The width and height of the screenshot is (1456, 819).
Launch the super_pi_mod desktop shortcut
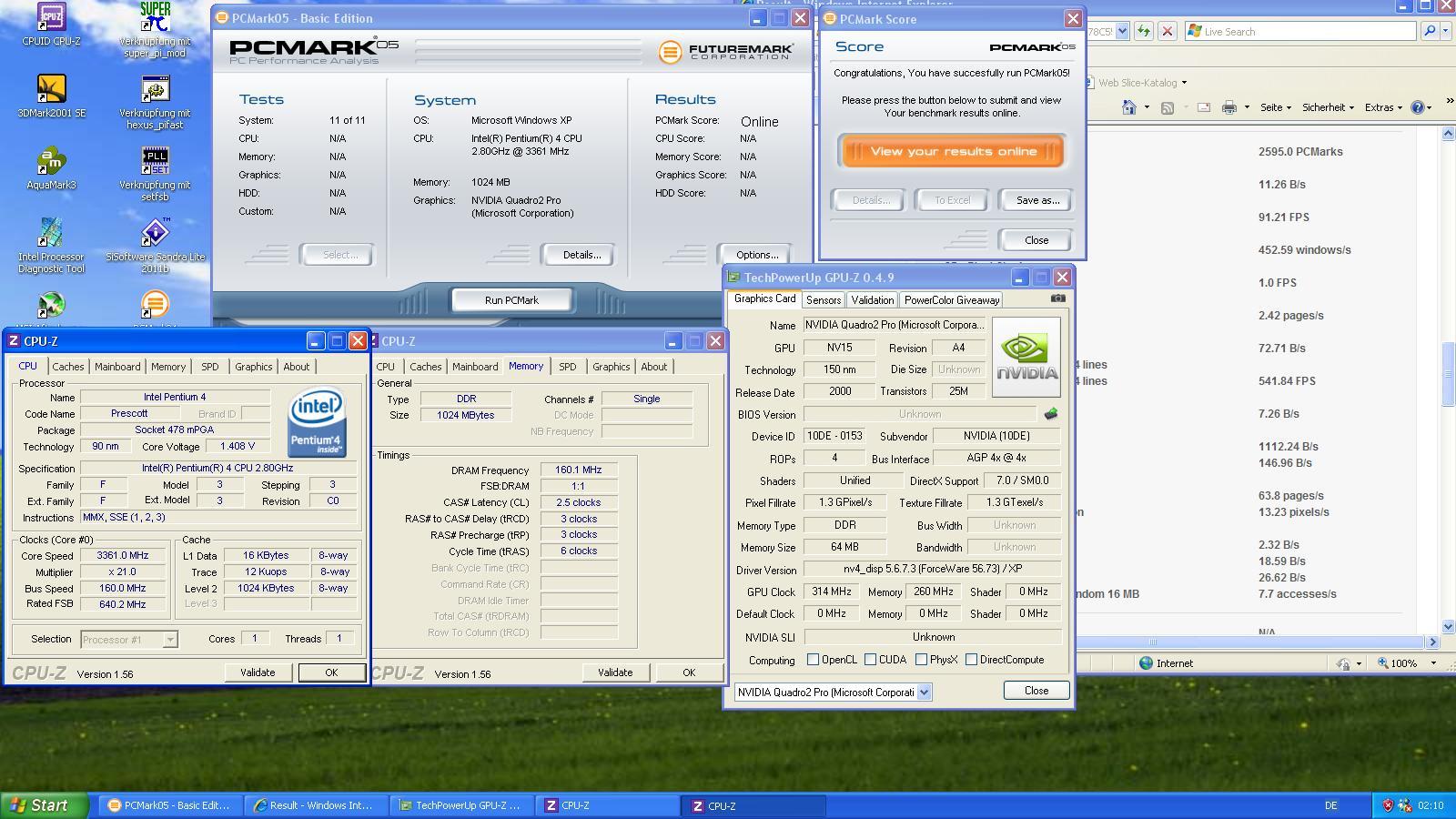[155, 29]
